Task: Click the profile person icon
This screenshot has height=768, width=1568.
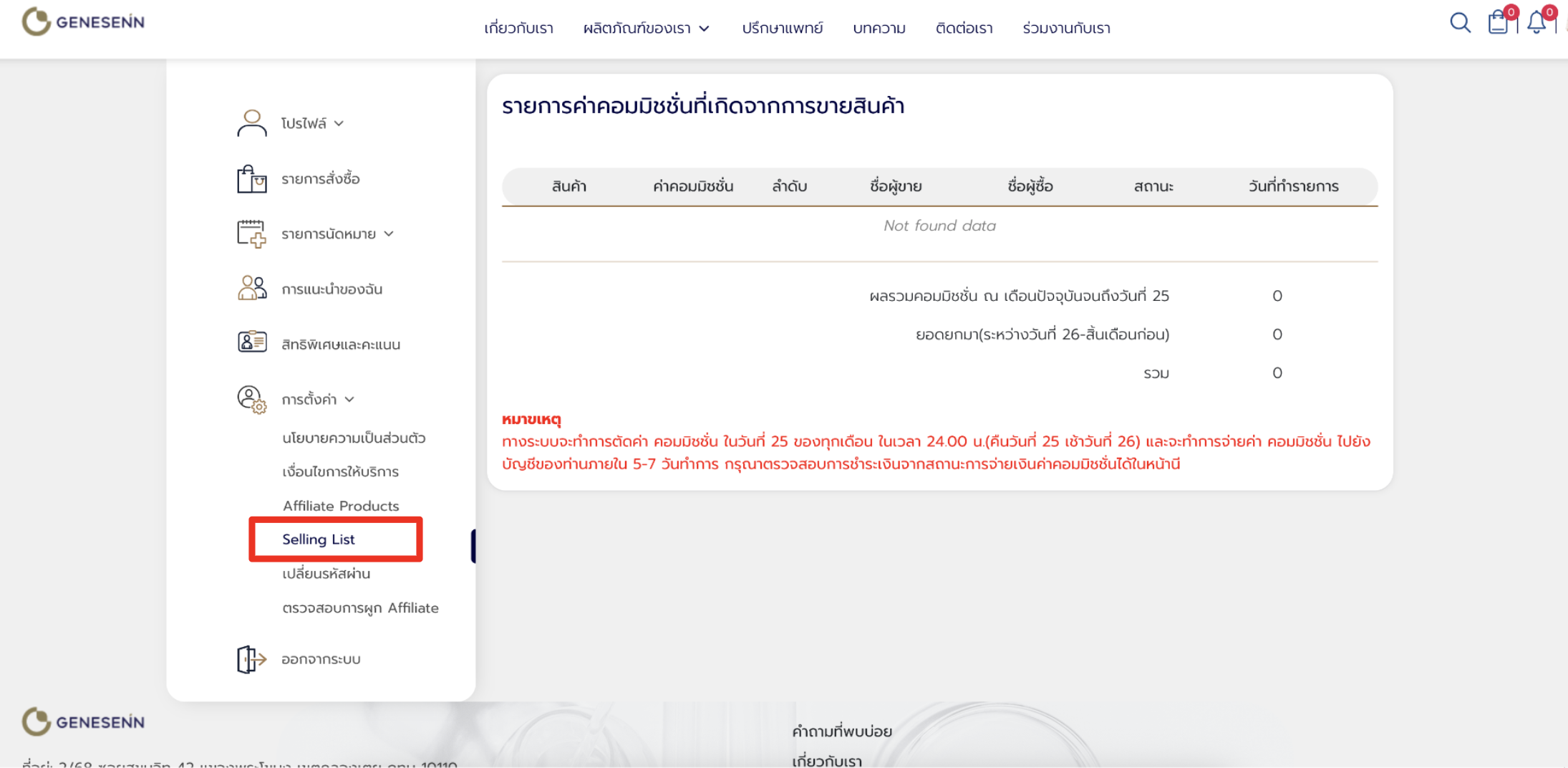Action: pos(251,123)
